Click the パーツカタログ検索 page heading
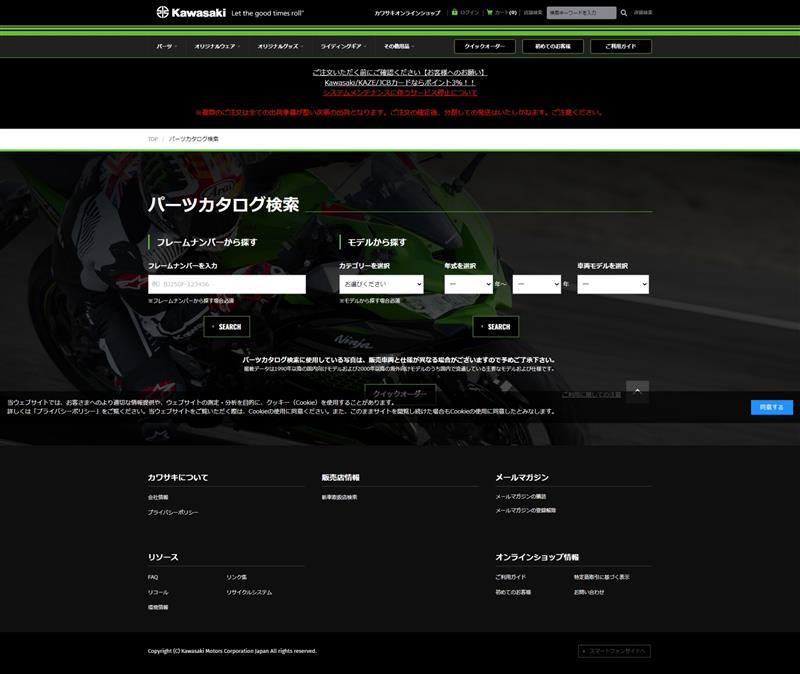Screen dimensions: 800x674 coord(223,205)
